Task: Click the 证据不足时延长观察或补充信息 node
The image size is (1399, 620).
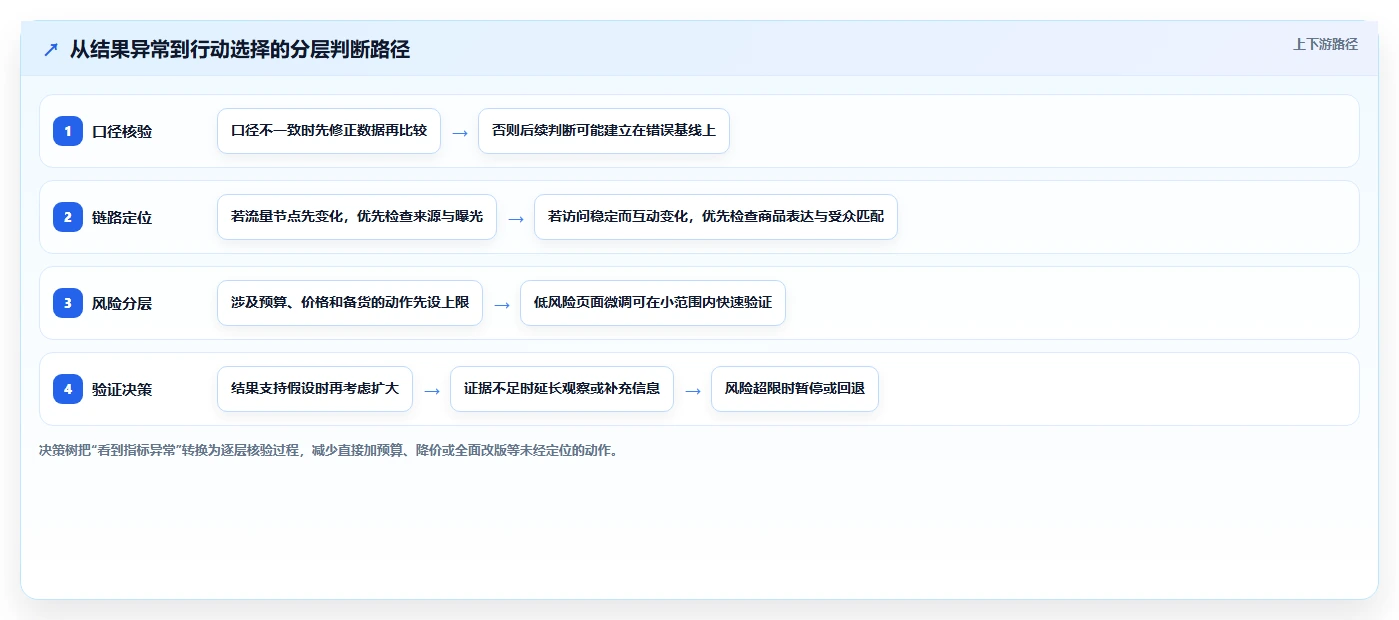Action: (562, 389)
